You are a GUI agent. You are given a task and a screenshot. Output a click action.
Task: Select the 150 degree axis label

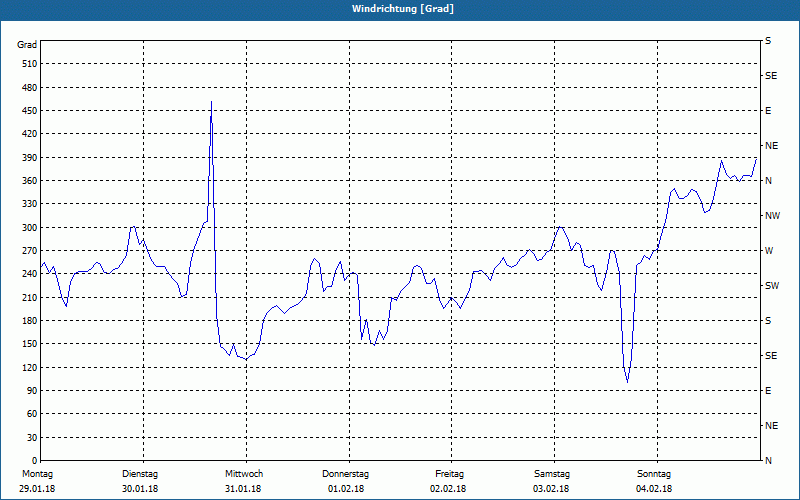coord(30,344)
